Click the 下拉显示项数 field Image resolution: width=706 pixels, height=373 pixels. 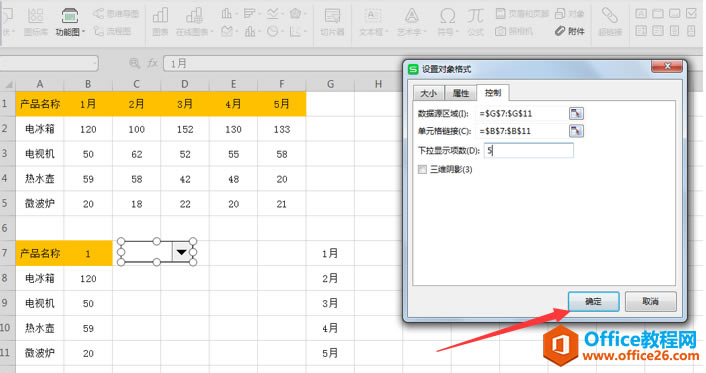pyautogui.click(x=529, y=150)
